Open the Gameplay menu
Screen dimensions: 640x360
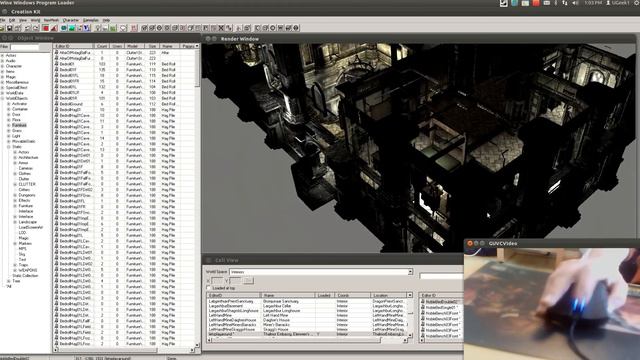tap(91, 20)
